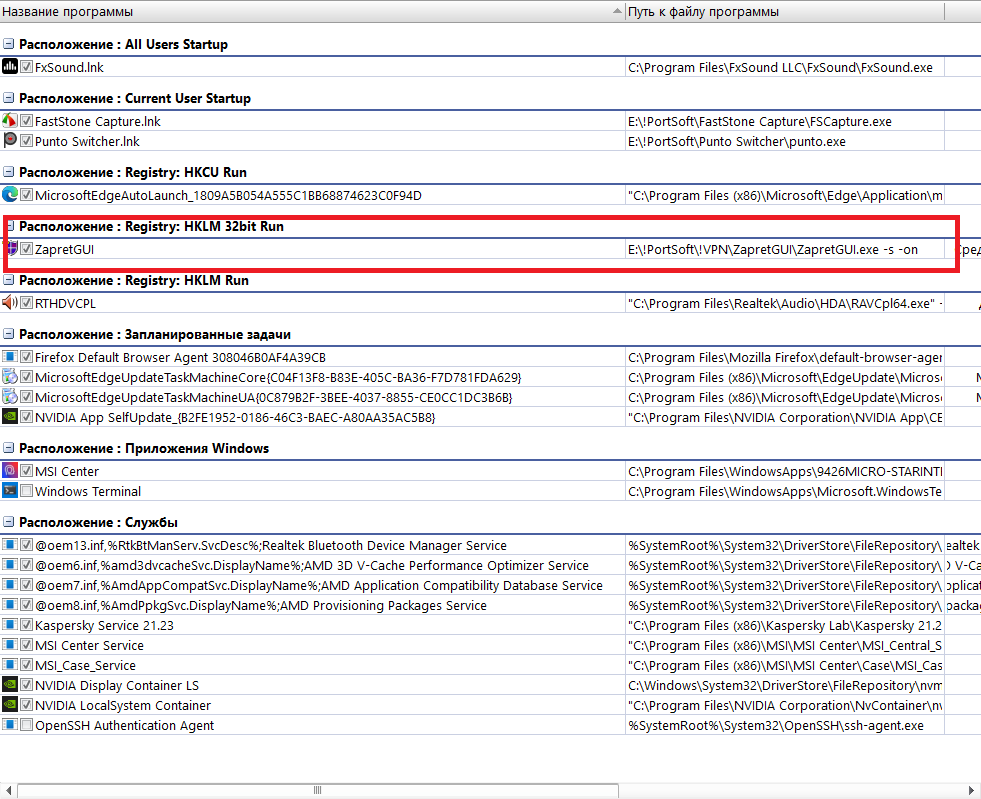
Task: Click the FastStone Capture icon
Action: click(10, 121)
